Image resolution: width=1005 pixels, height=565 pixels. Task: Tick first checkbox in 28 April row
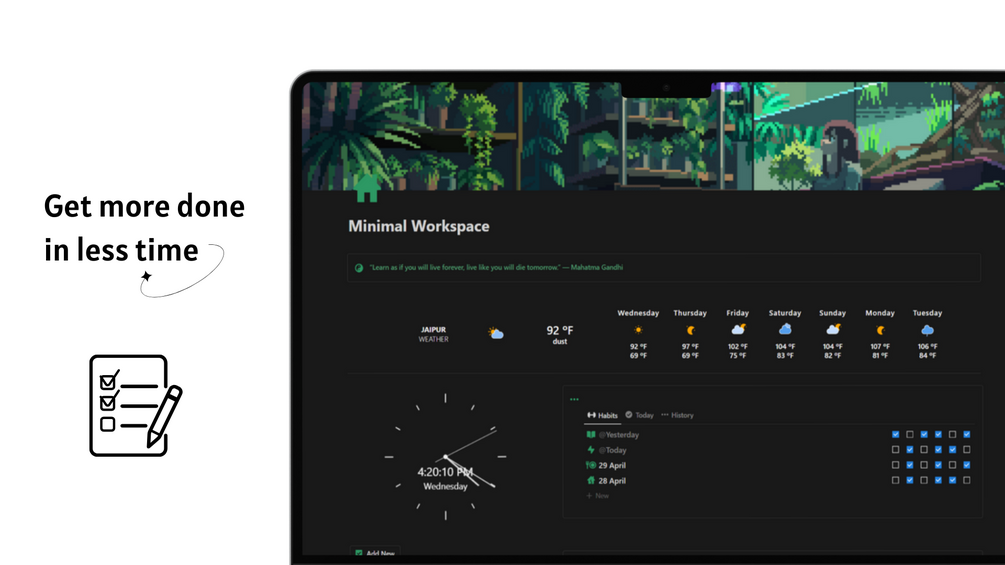point(895,480)
